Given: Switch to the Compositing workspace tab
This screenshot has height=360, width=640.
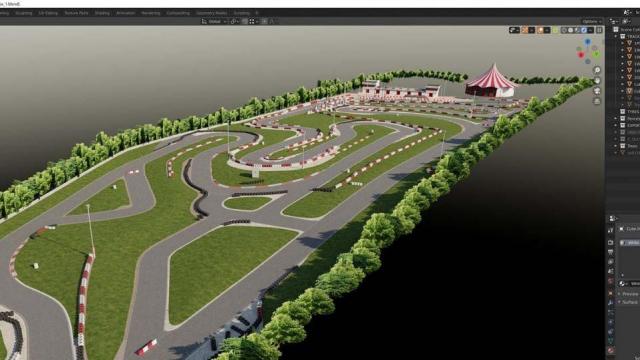Looking at the screenshot, I should click(178, 13).
